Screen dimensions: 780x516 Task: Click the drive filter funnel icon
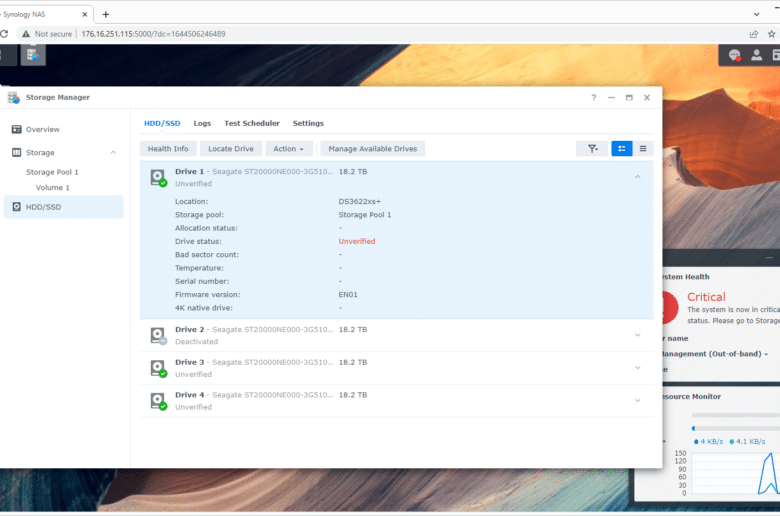pyautogui.click(x=592, y=149)
